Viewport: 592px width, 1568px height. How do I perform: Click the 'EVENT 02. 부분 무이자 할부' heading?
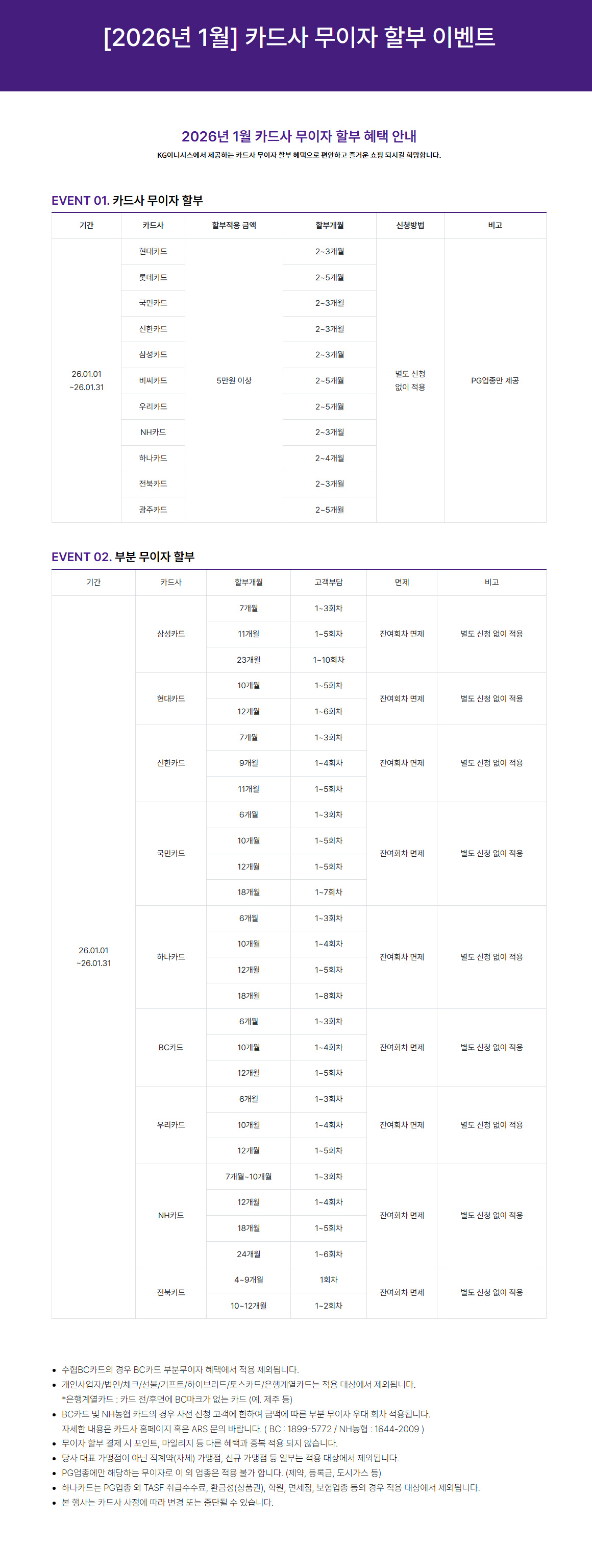click(123, 557)
